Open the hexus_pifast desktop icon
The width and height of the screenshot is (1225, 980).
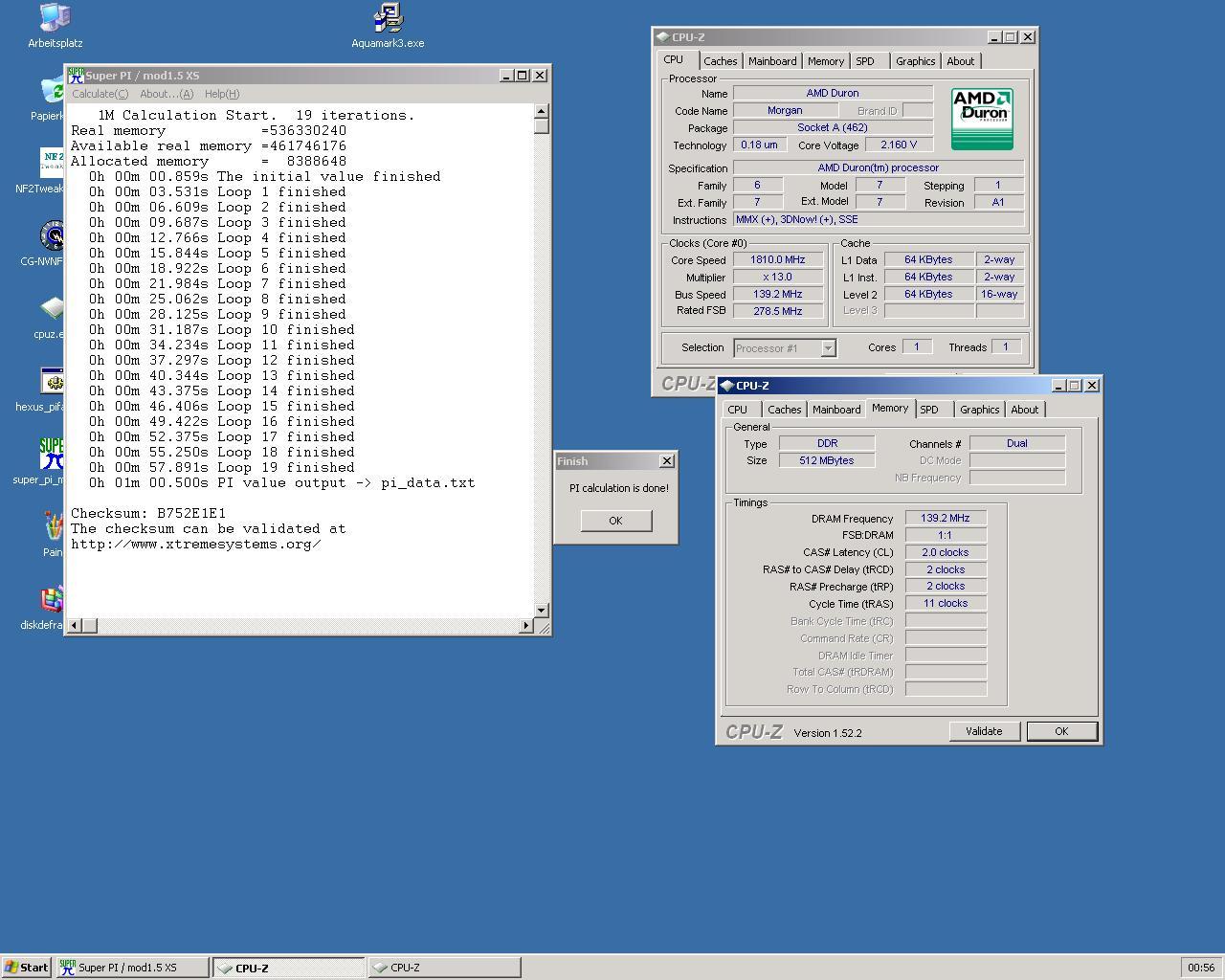point(52,390)
